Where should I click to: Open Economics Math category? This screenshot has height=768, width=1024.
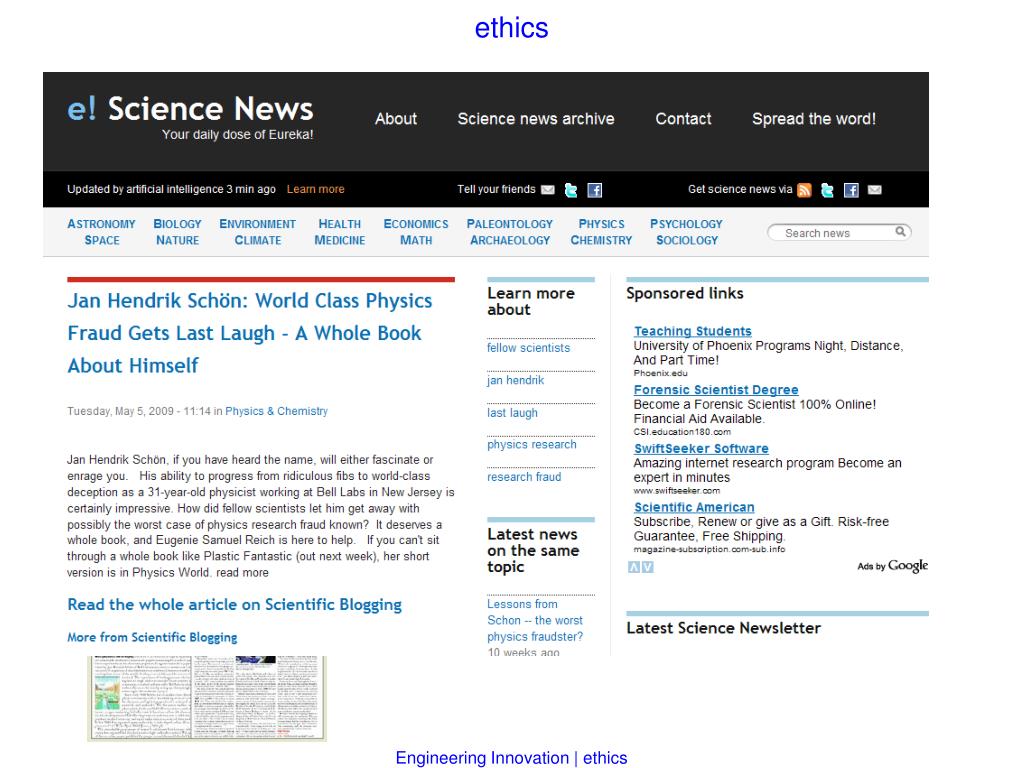pos(416,232)
